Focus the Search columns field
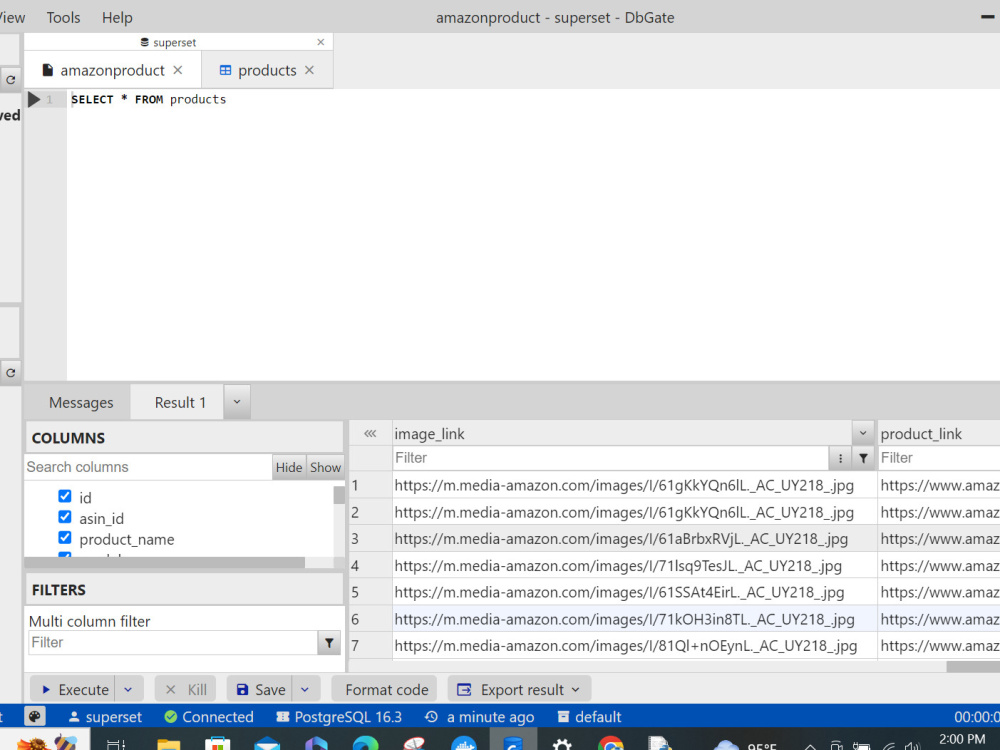The image size is (1000, 750). point(148,467)
